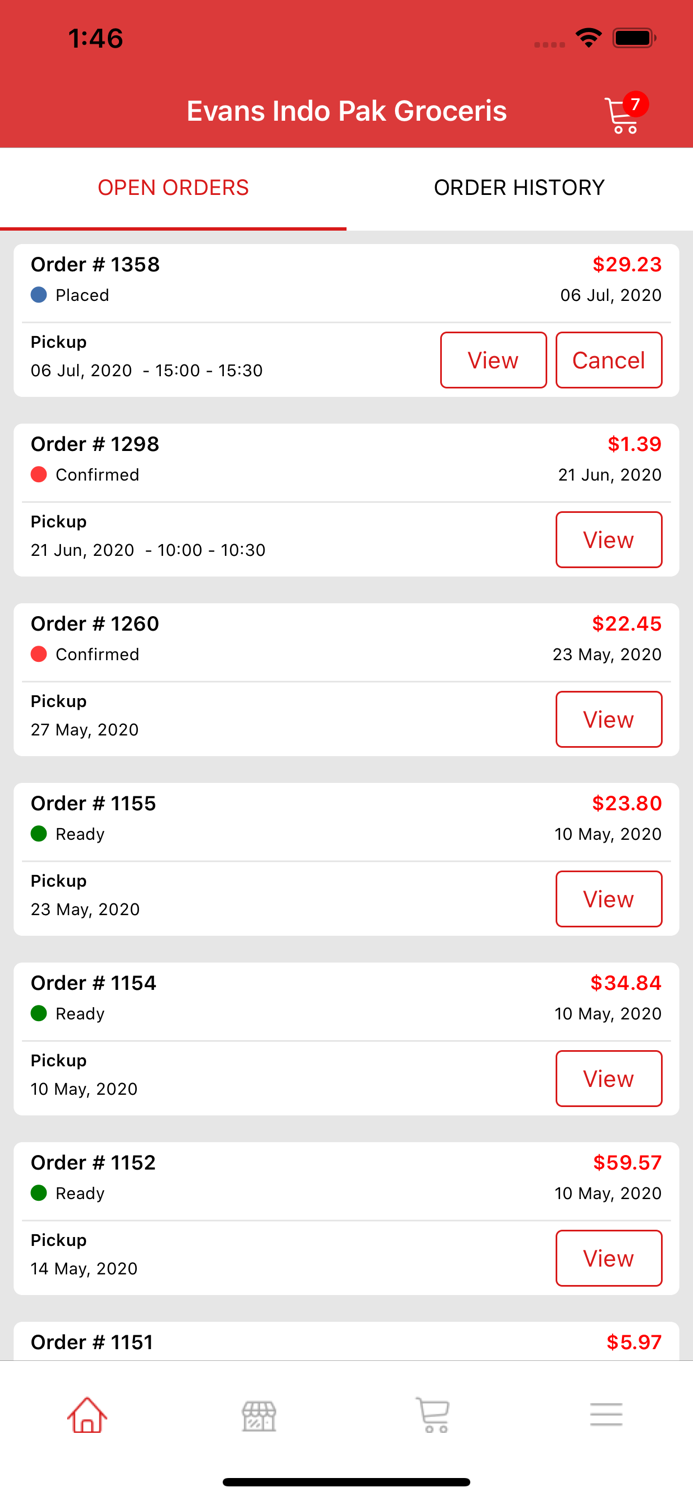Open the hamburger menu icon
This screenshot has height=1500, width=693.
pyautogui.click(x=606, y=1415)
